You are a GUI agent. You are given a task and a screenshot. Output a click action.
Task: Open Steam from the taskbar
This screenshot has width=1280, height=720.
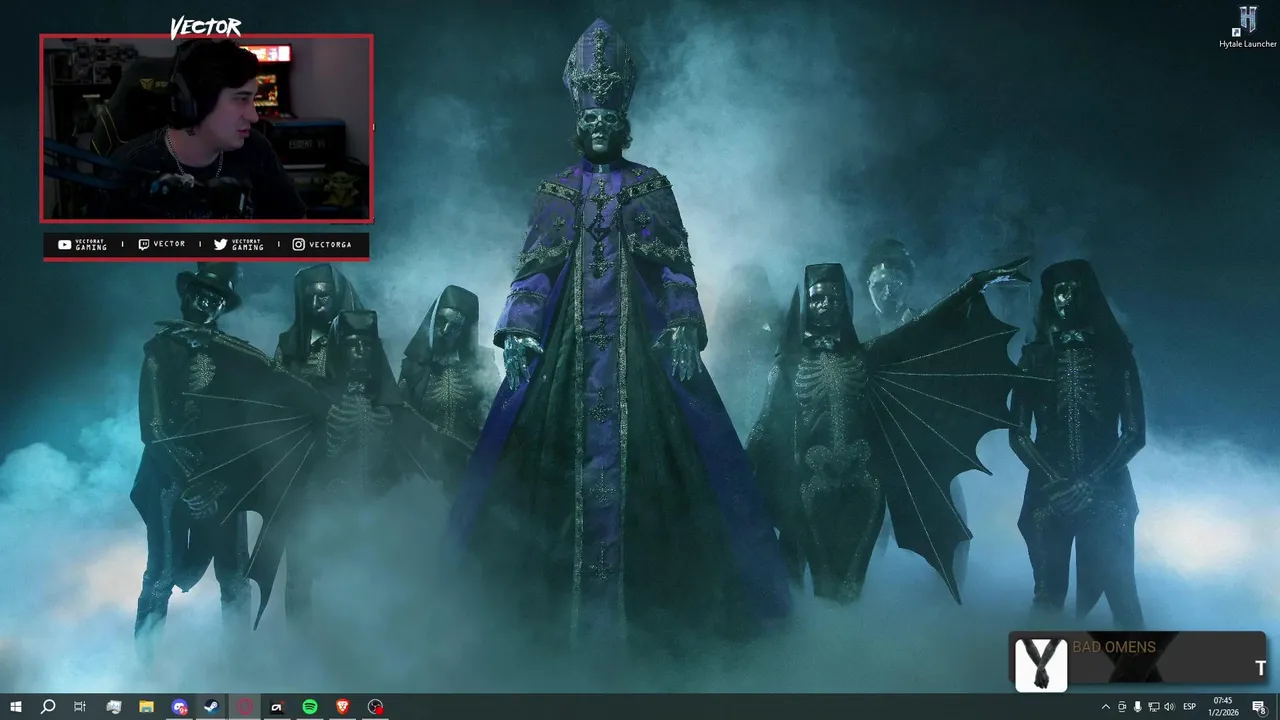212,707
